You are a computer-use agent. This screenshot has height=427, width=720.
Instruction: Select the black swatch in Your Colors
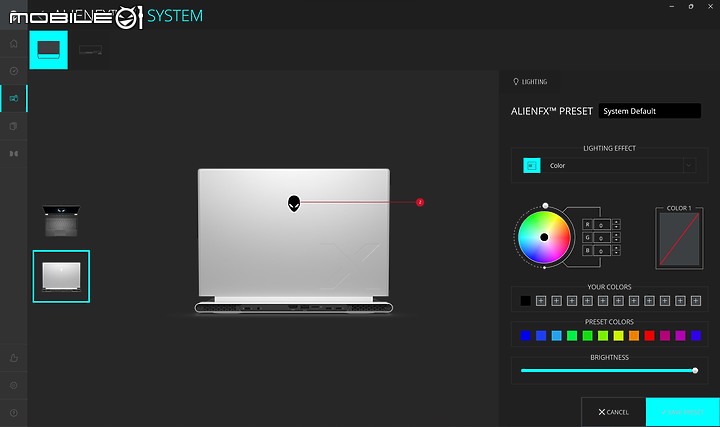[x=525, y=301]
